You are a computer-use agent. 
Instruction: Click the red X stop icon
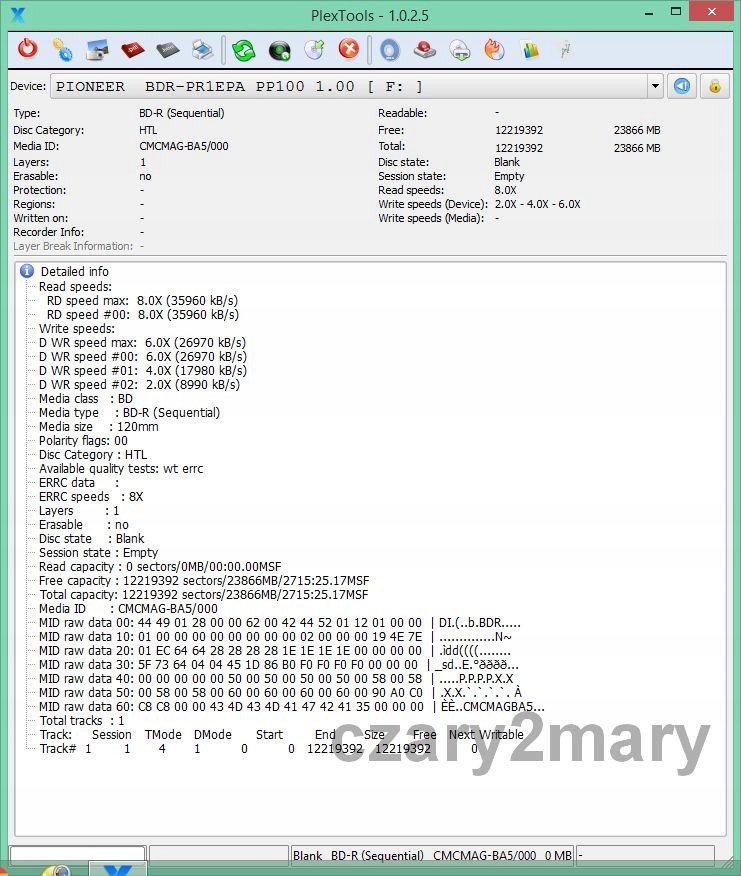click(348, 49)
